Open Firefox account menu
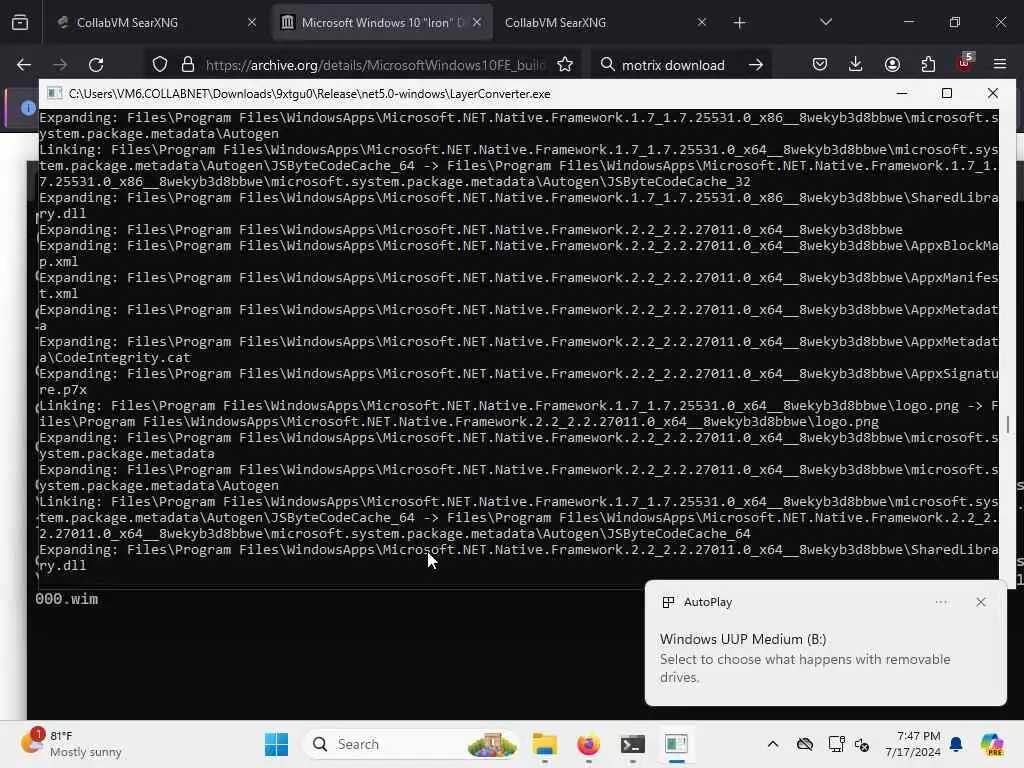The width and height of the screenshot is (1024, 768). 892,65
